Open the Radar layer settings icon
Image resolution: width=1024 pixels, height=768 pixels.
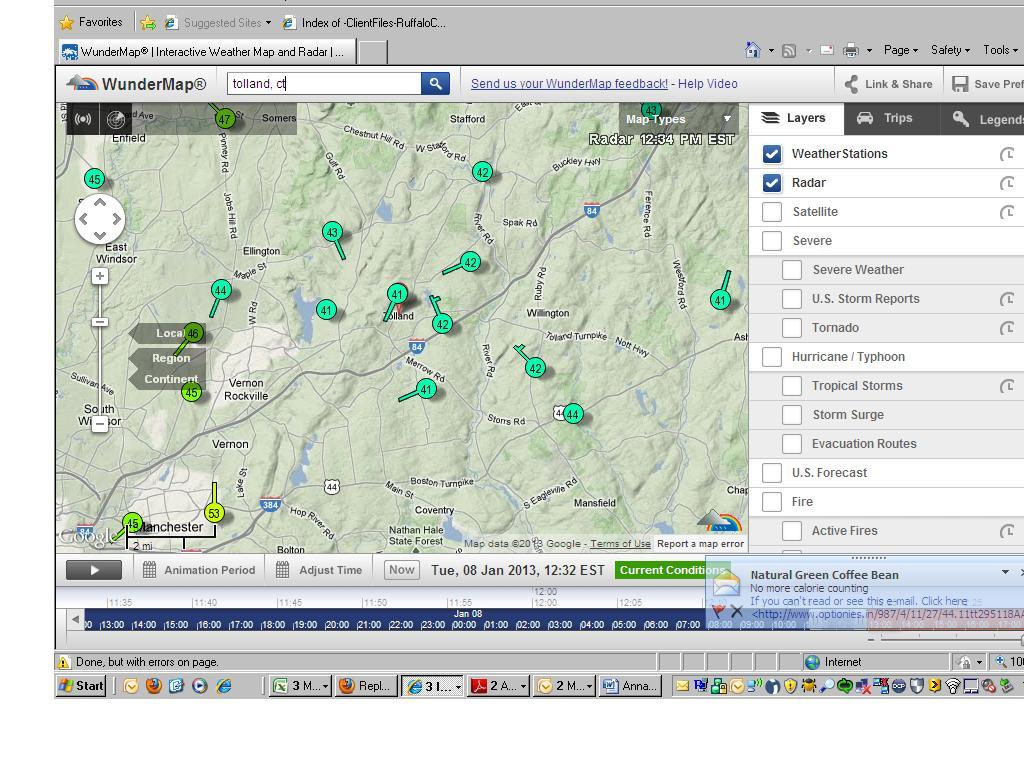coord(1007,183)
